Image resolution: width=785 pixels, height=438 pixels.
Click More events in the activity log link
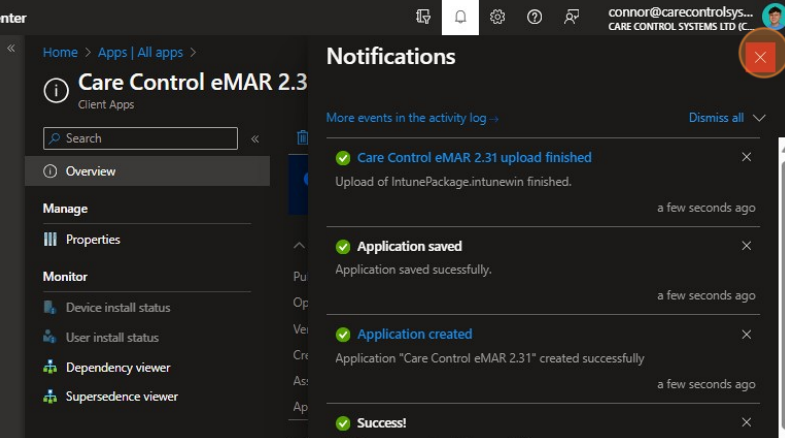(412, 118)
